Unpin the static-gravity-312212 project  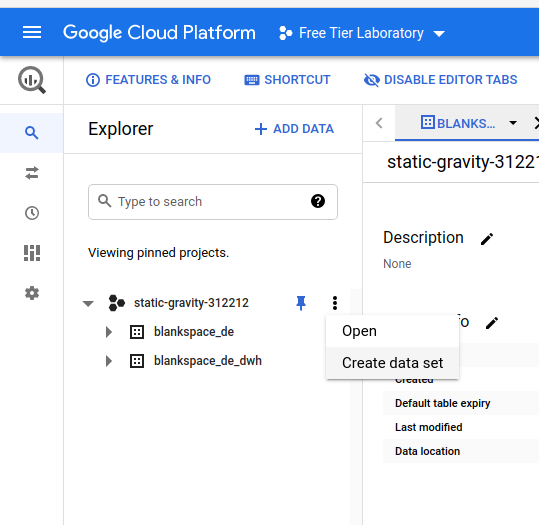click(301, 303)
